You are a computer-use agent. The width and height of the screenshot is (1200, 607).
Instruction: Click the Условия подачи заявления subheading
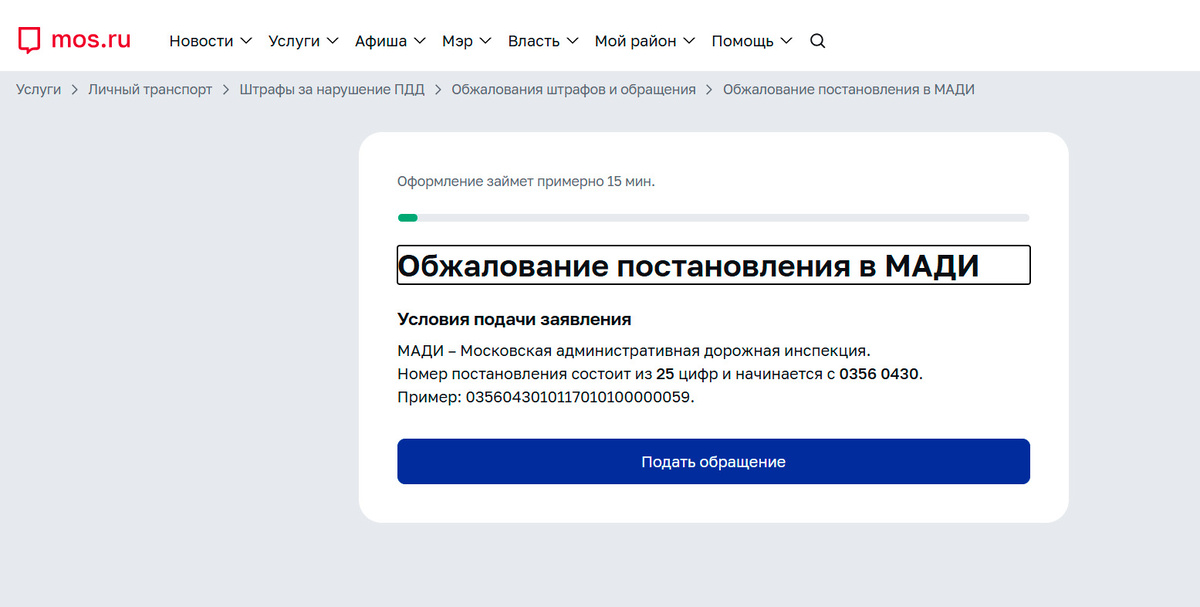514,320
